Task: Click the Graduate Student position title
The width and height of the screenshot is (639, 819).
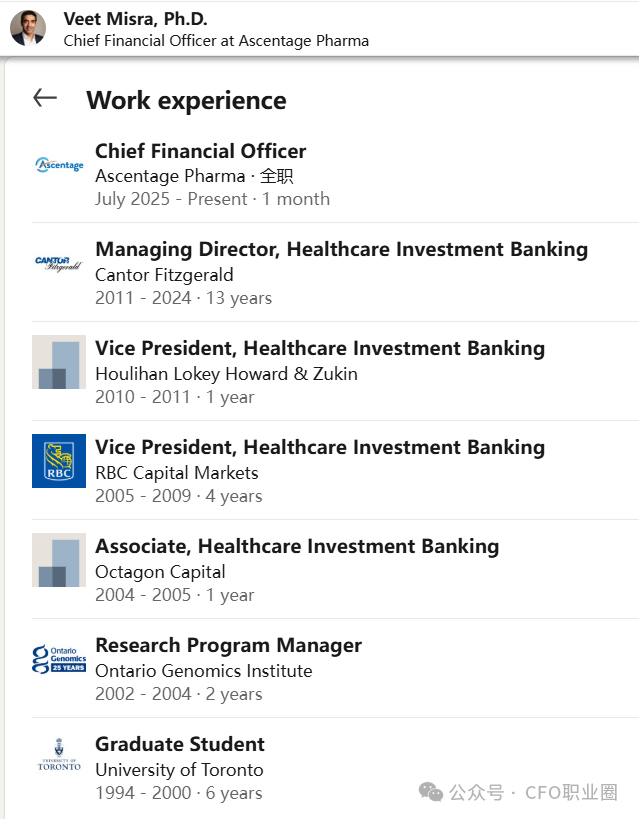Action: (x=180, y=744)
